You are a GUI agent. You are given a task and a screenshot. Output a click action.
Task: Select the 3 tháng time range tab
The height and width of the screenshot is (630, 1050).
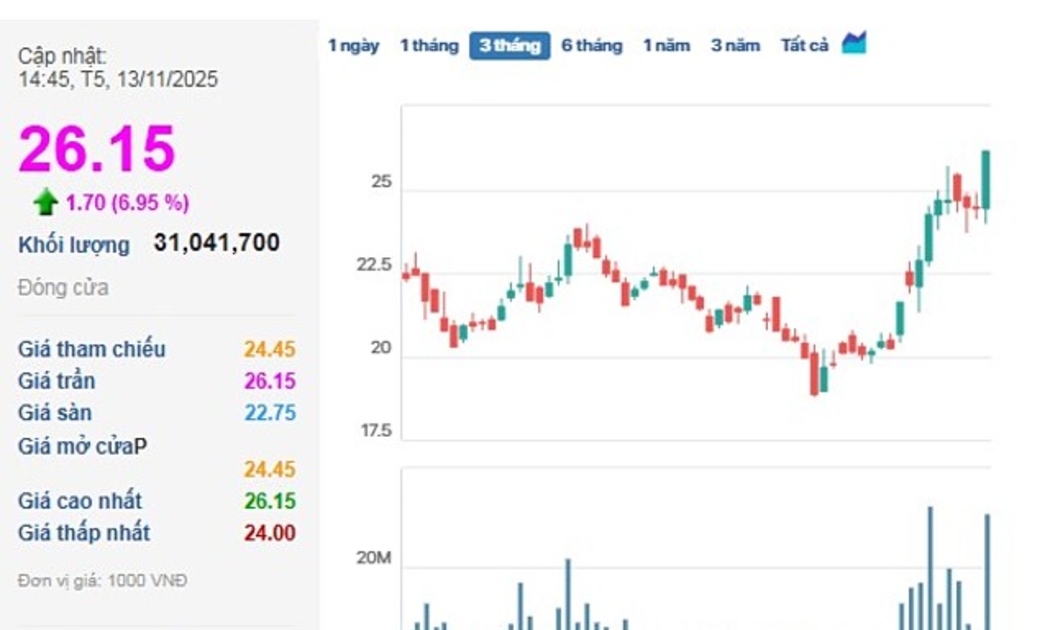click(x=509, y=45)
